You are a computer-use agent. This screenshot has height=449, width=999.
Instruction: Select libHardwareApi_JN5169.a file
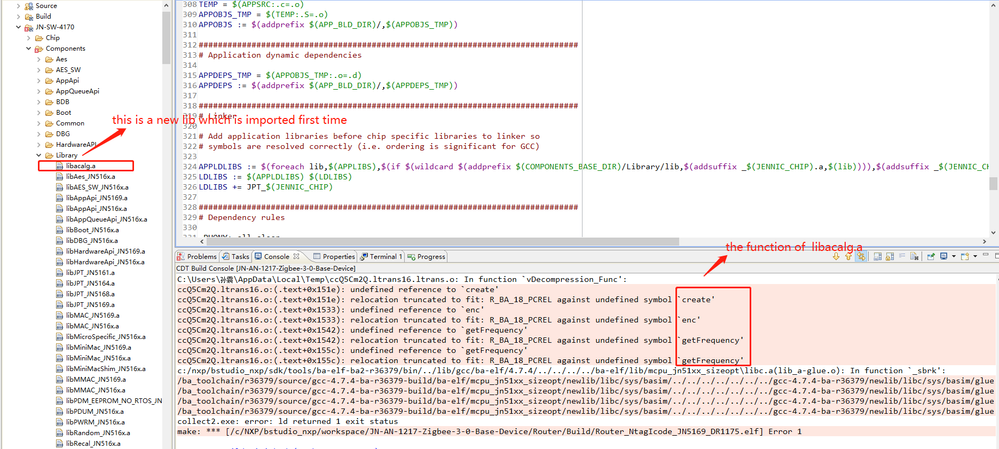coord(101,252)
